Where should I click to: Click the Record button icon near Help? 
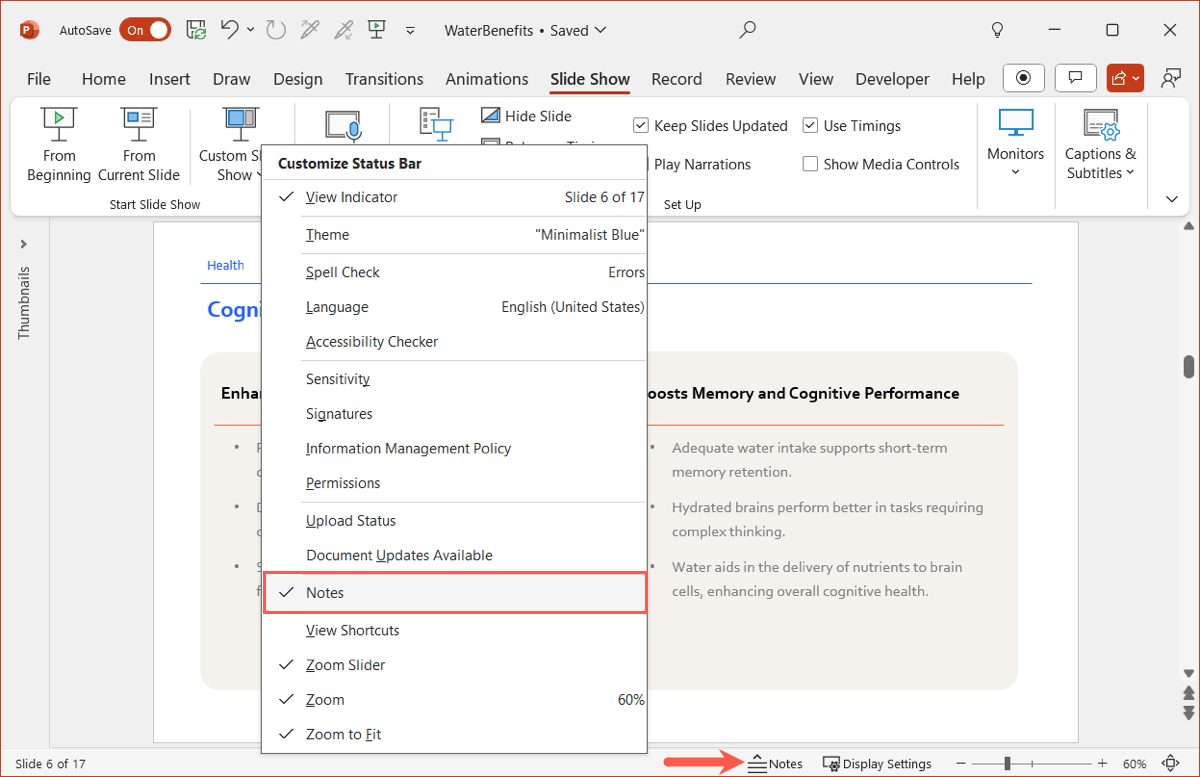(x=1024, y=78)
